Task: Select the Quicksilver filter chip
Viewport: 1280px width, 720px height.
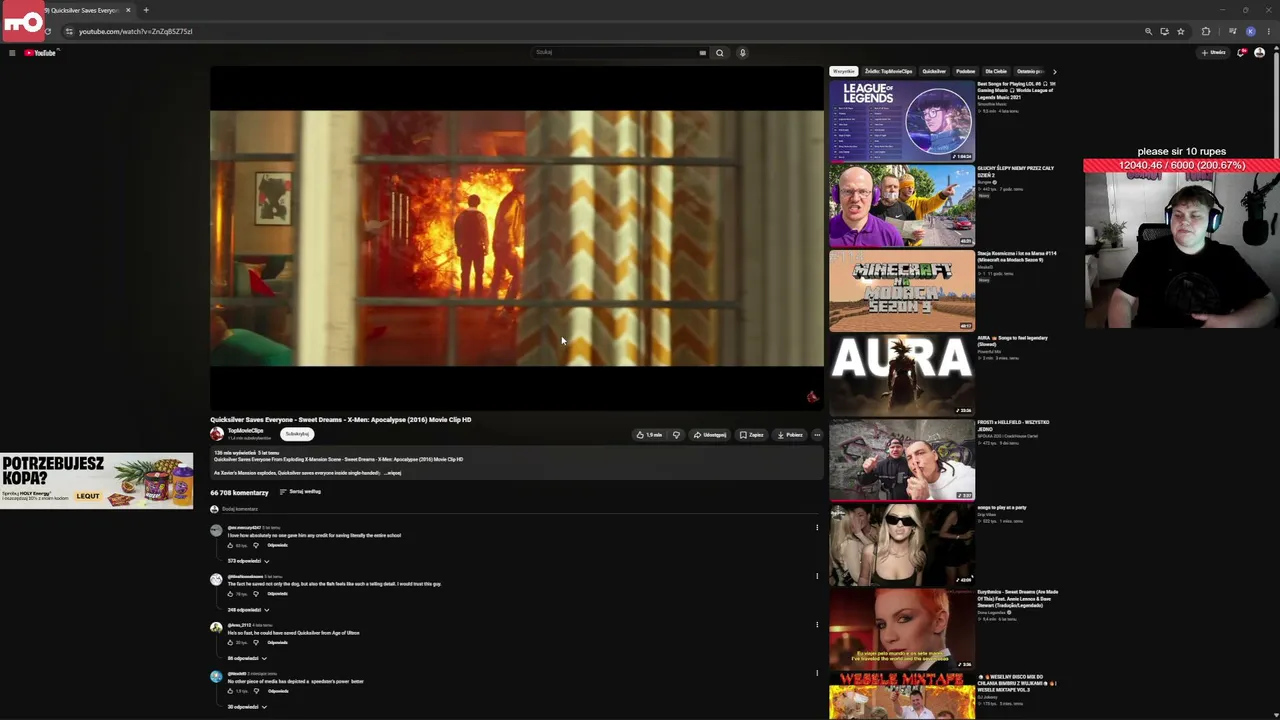Action: pos(934,72)
